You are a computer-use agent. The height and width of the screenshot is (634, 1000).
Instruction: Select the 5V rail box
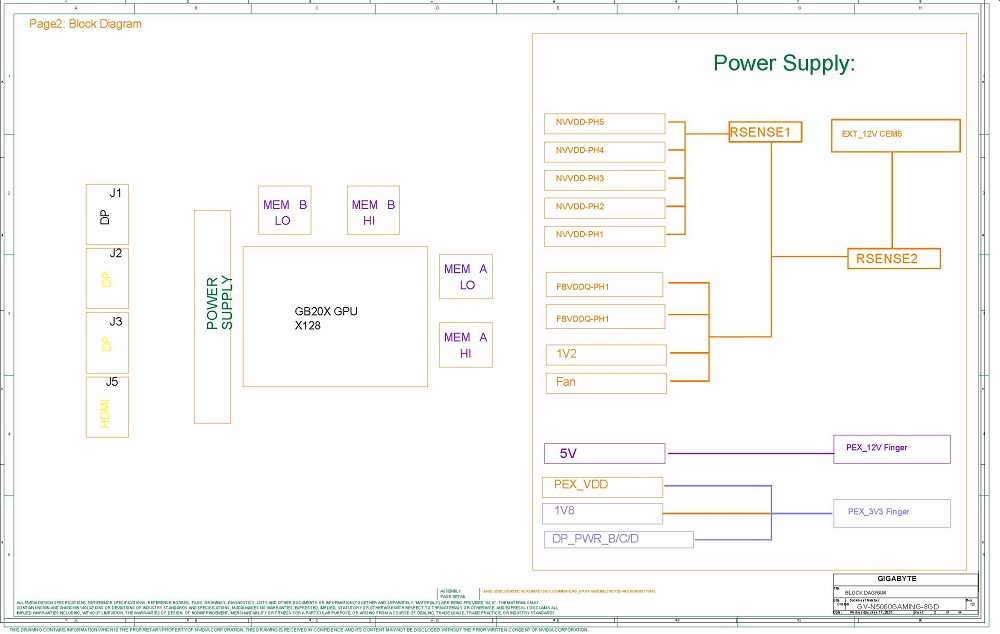604,453
